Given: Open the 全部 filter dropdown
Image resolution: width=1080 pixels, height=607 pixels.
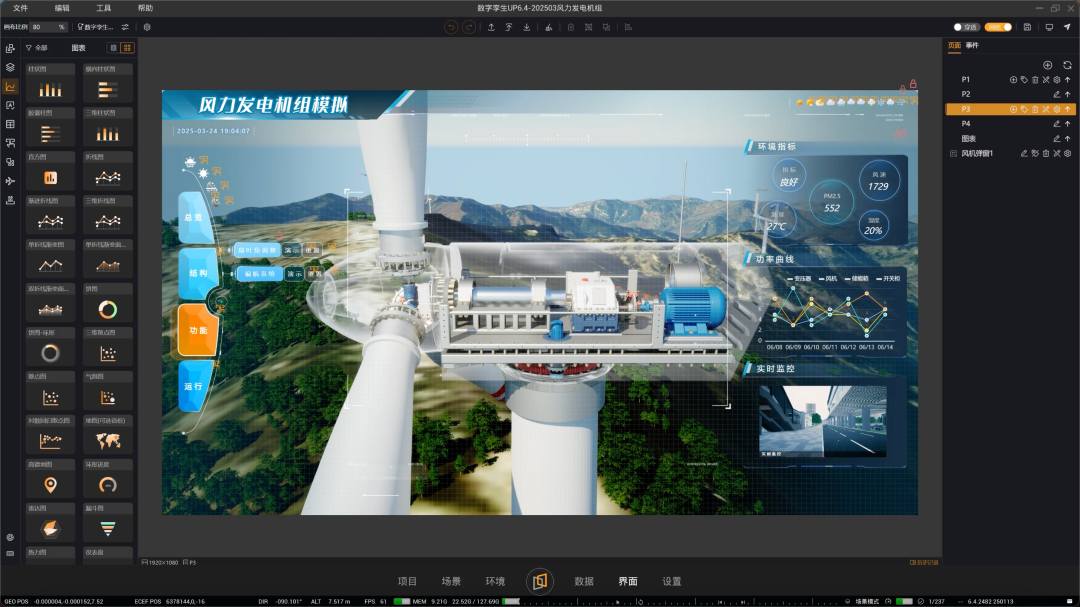Looking at the screenshot, I should [40, 47].
